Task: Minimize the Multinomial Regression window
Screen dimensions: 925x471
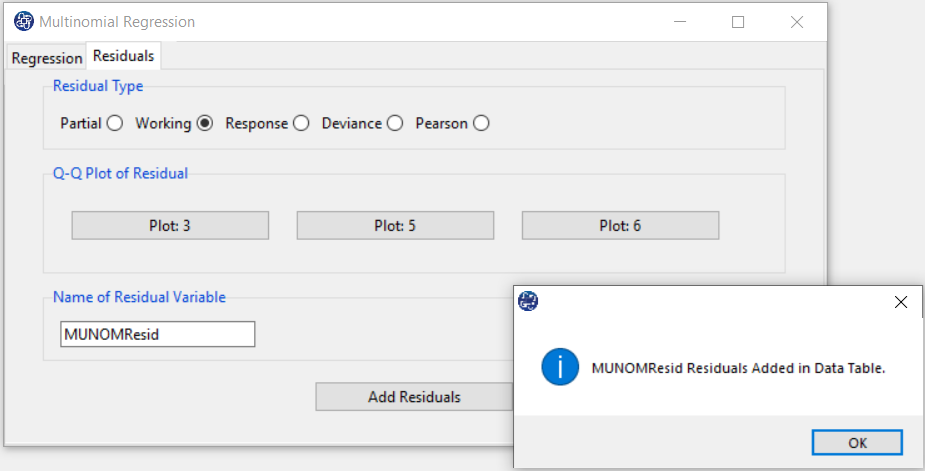Action: tap(680, 22)
